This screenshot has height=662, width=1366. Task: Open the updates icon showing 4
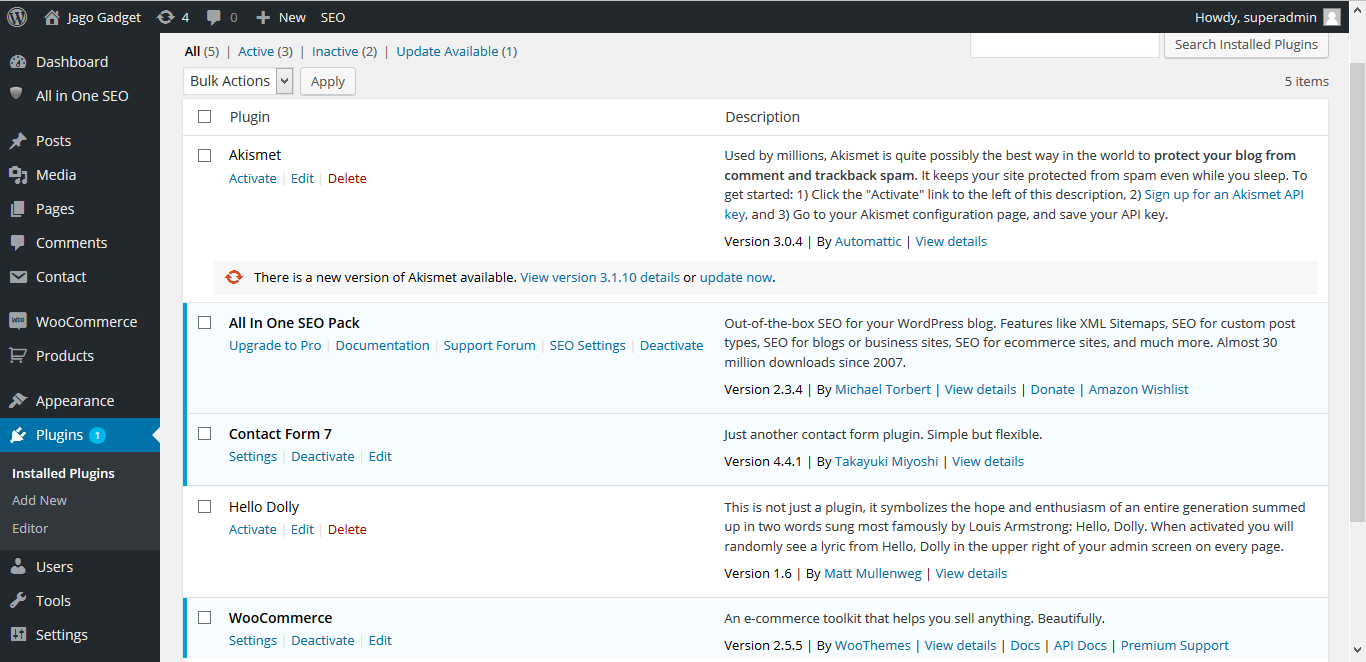(166, 17)
